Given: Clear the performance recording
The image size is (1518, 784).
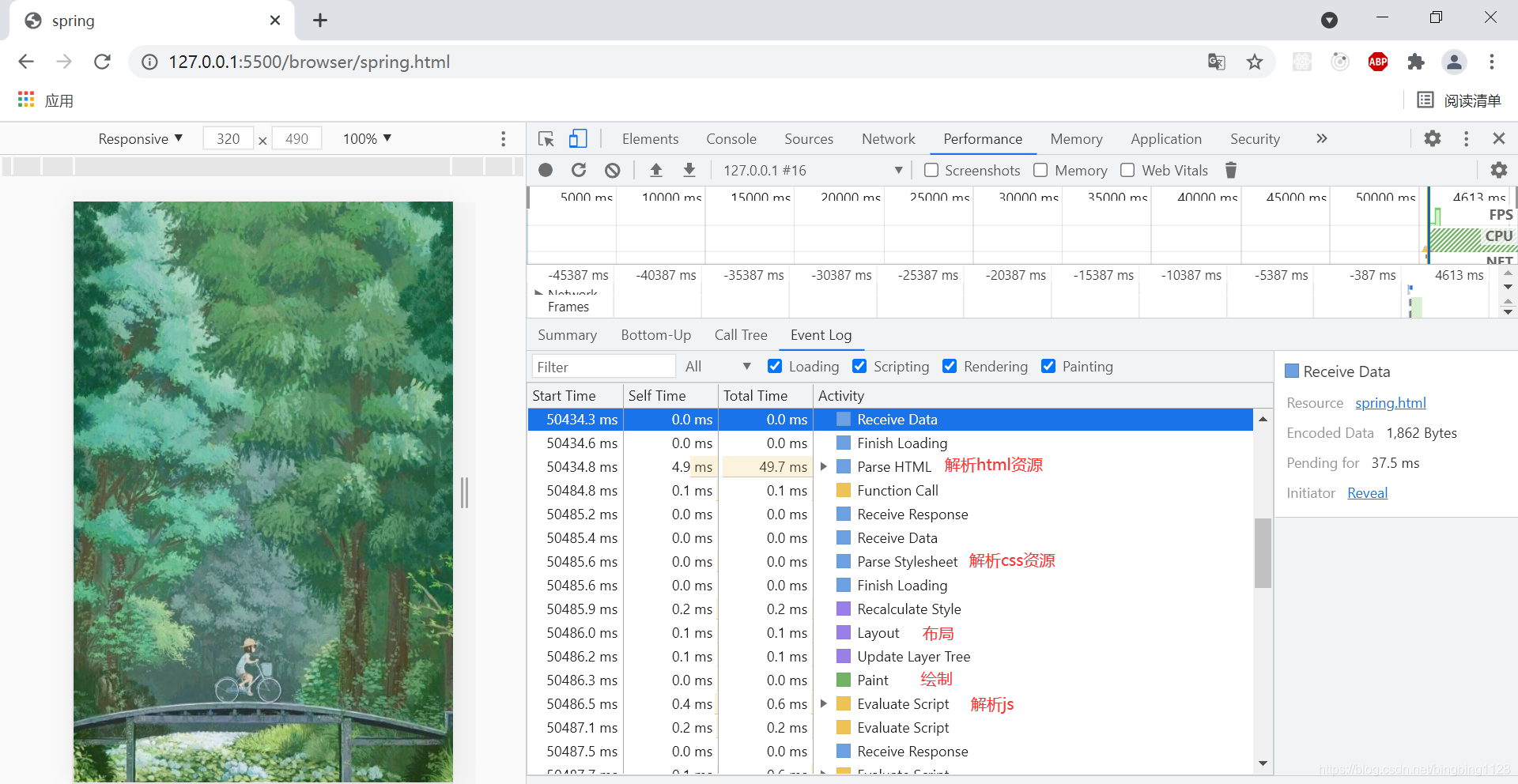Looking at the screenshot, I should pyautogui.click(x=613, y=170).
